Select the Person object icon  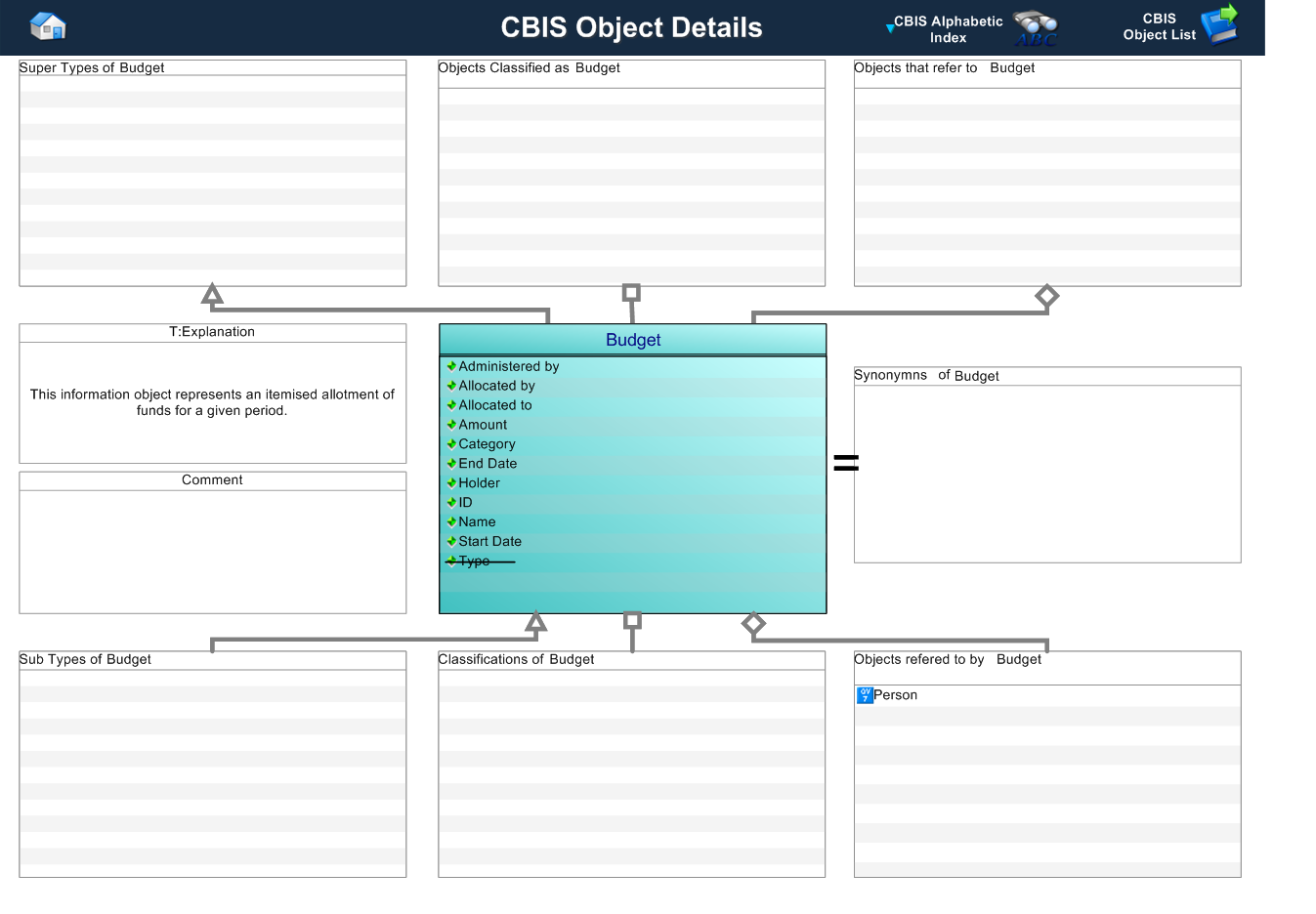(x=865, y=695)
